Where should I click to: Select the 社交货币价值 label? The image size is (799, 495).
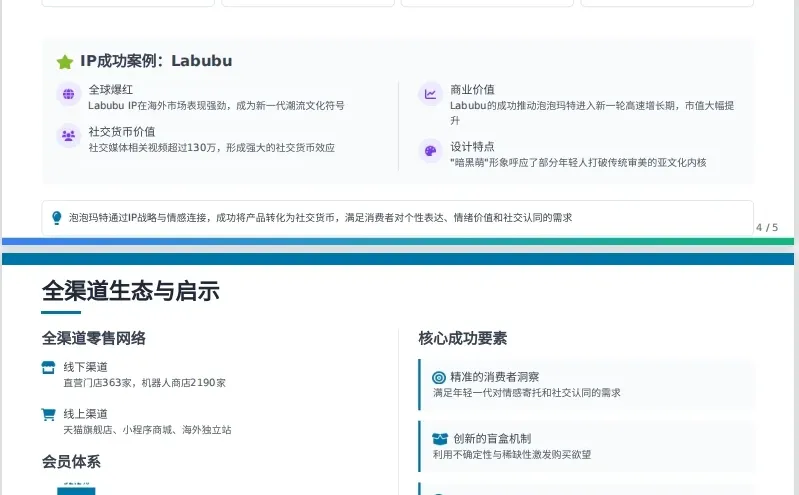coord(122,132)
